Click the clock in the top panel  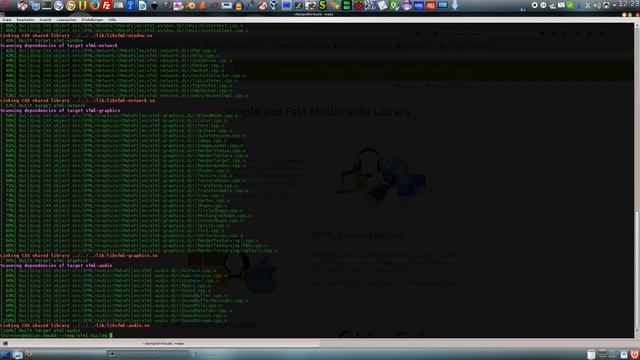point(629,4)
